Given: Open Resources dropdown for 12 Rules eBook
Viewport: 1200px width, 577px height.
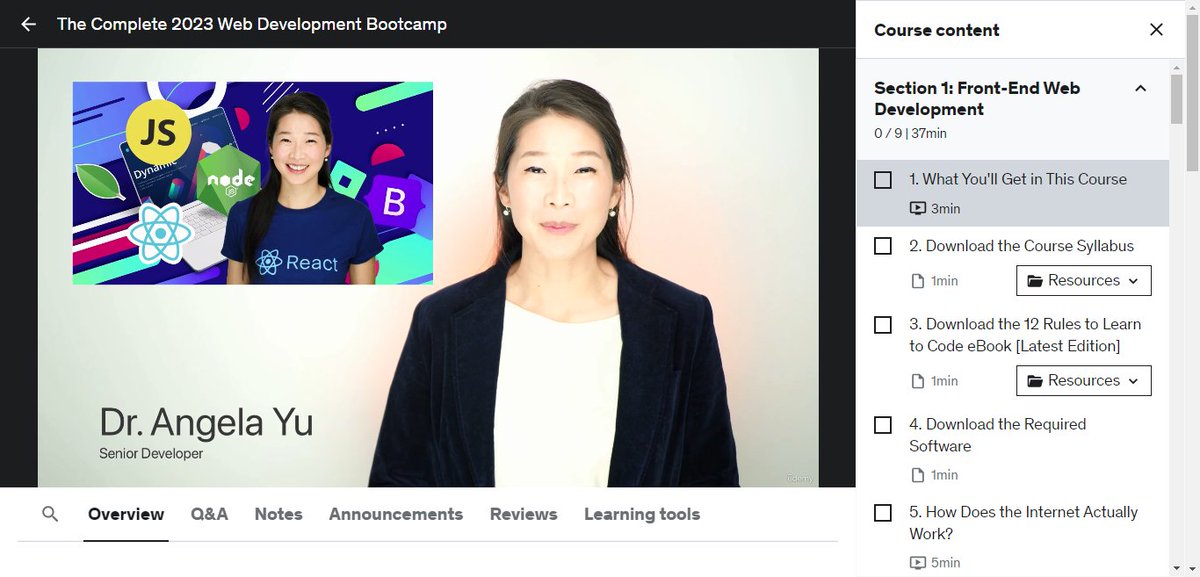Looking at the screenshot, I should (1084, 380).
